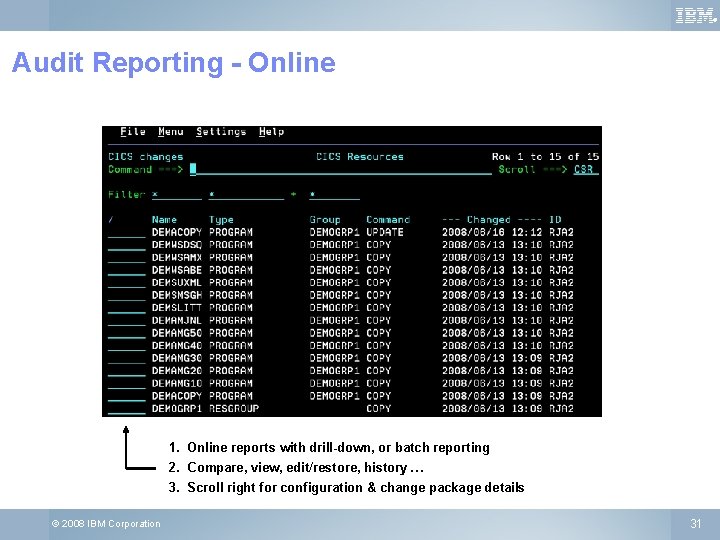
Task: Select the resource name DEMSLITT
Action: tap(177, 308)
